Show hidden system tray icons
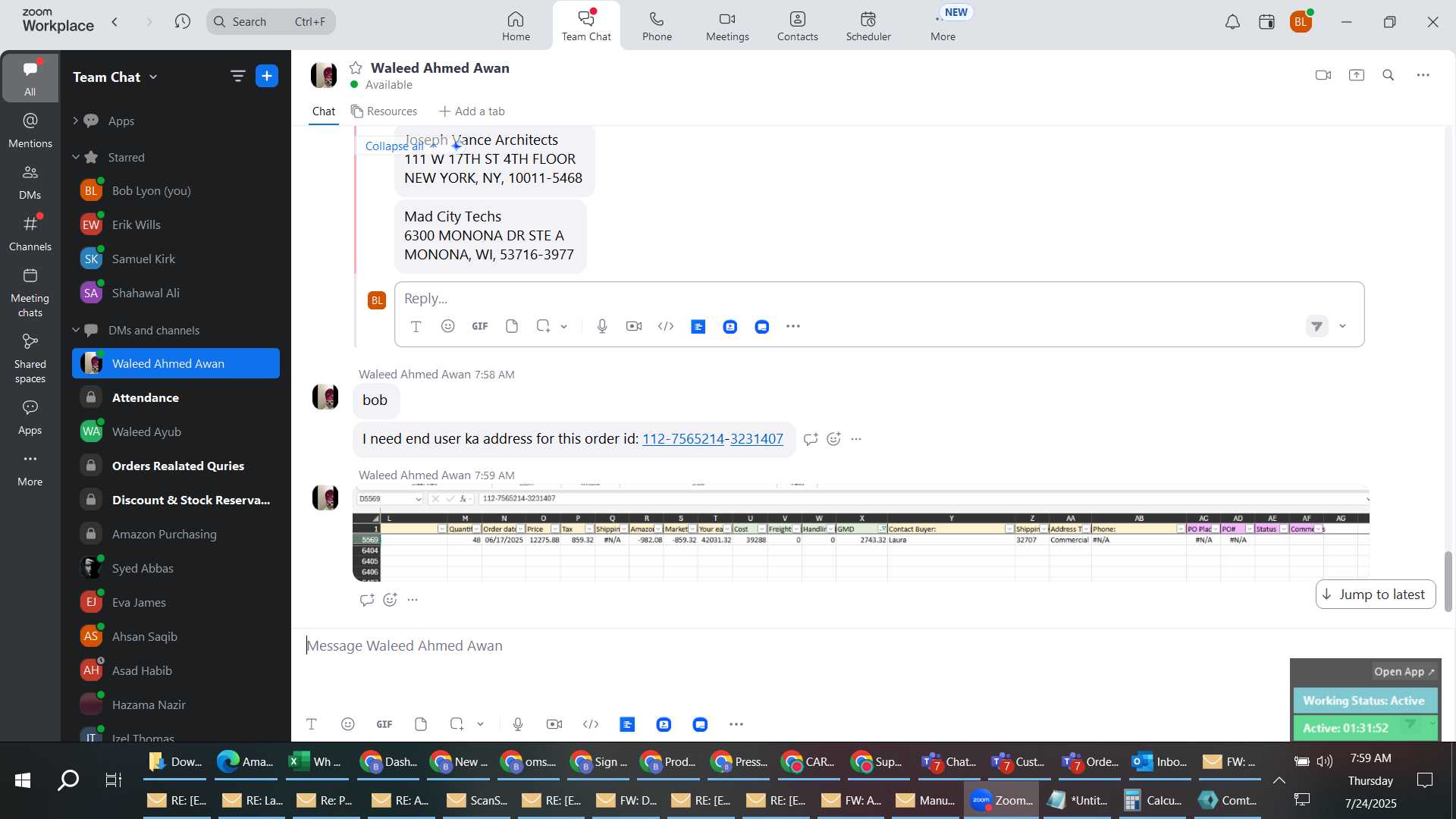Image resolution: width=1456 pixels, height=819 pixels. 1279,780
